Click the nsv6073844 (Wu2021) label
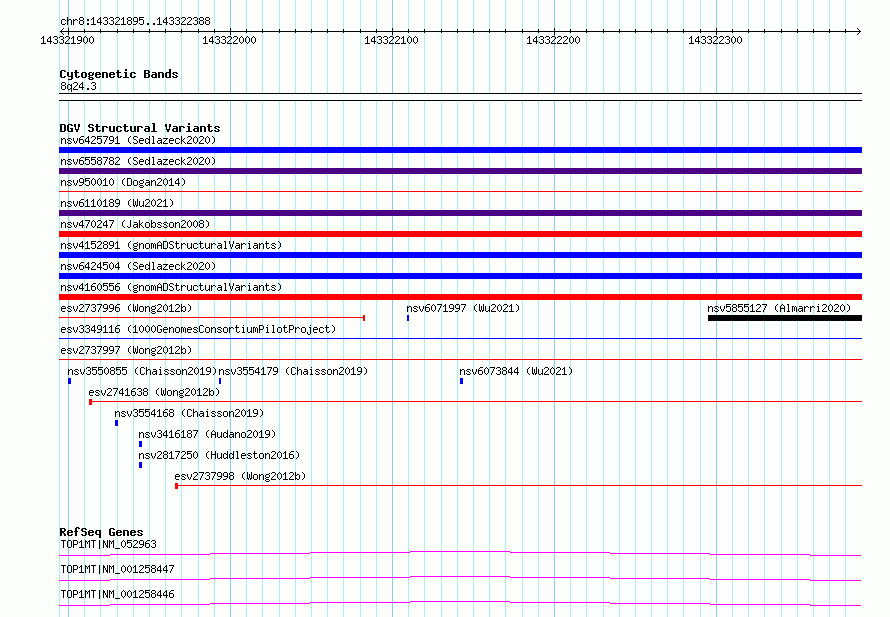This screenshot has height=617, width=890. [x=517, y=371]
